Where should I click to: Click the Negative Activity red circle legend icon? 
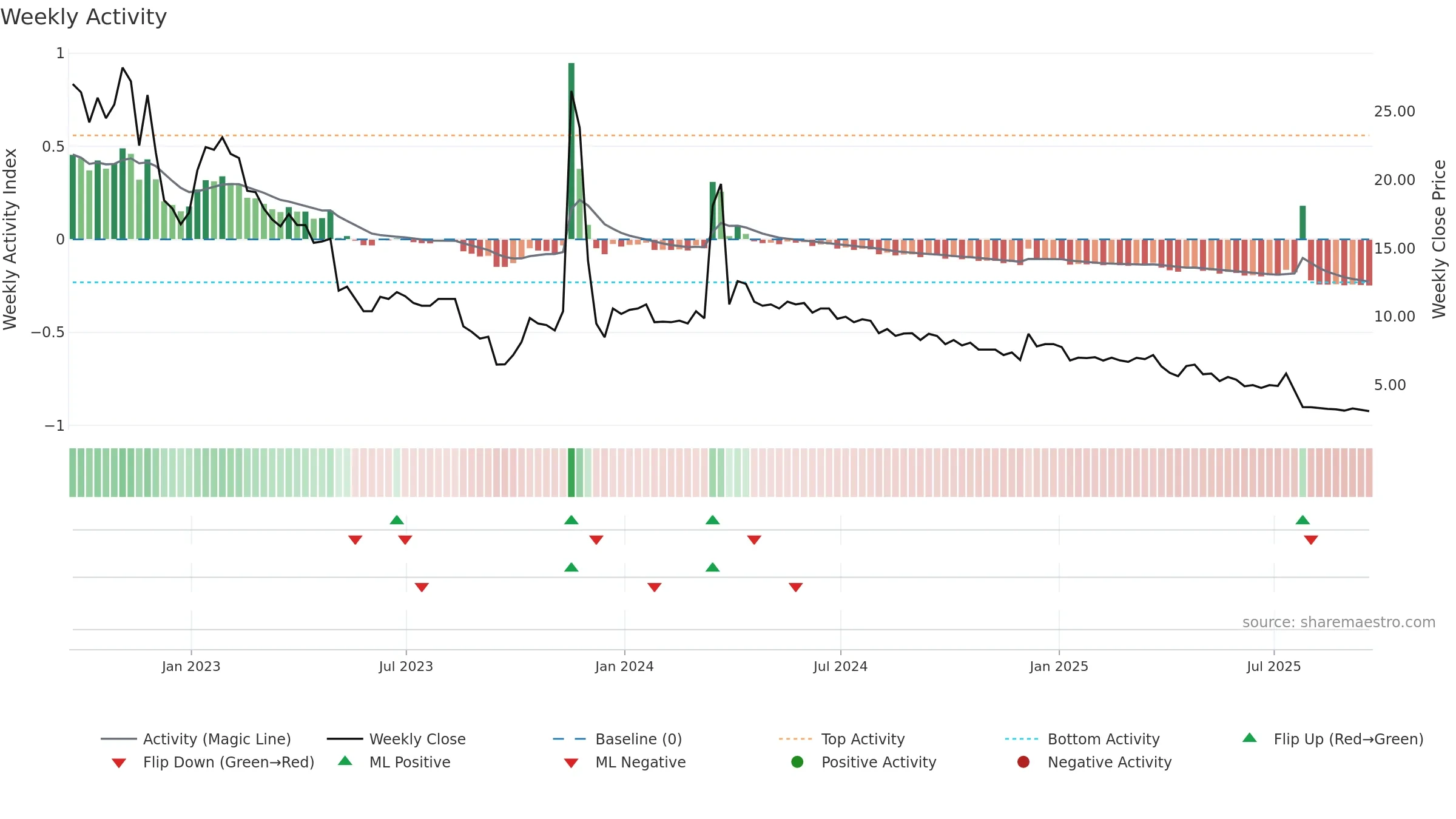click(x=1023, y=762)
